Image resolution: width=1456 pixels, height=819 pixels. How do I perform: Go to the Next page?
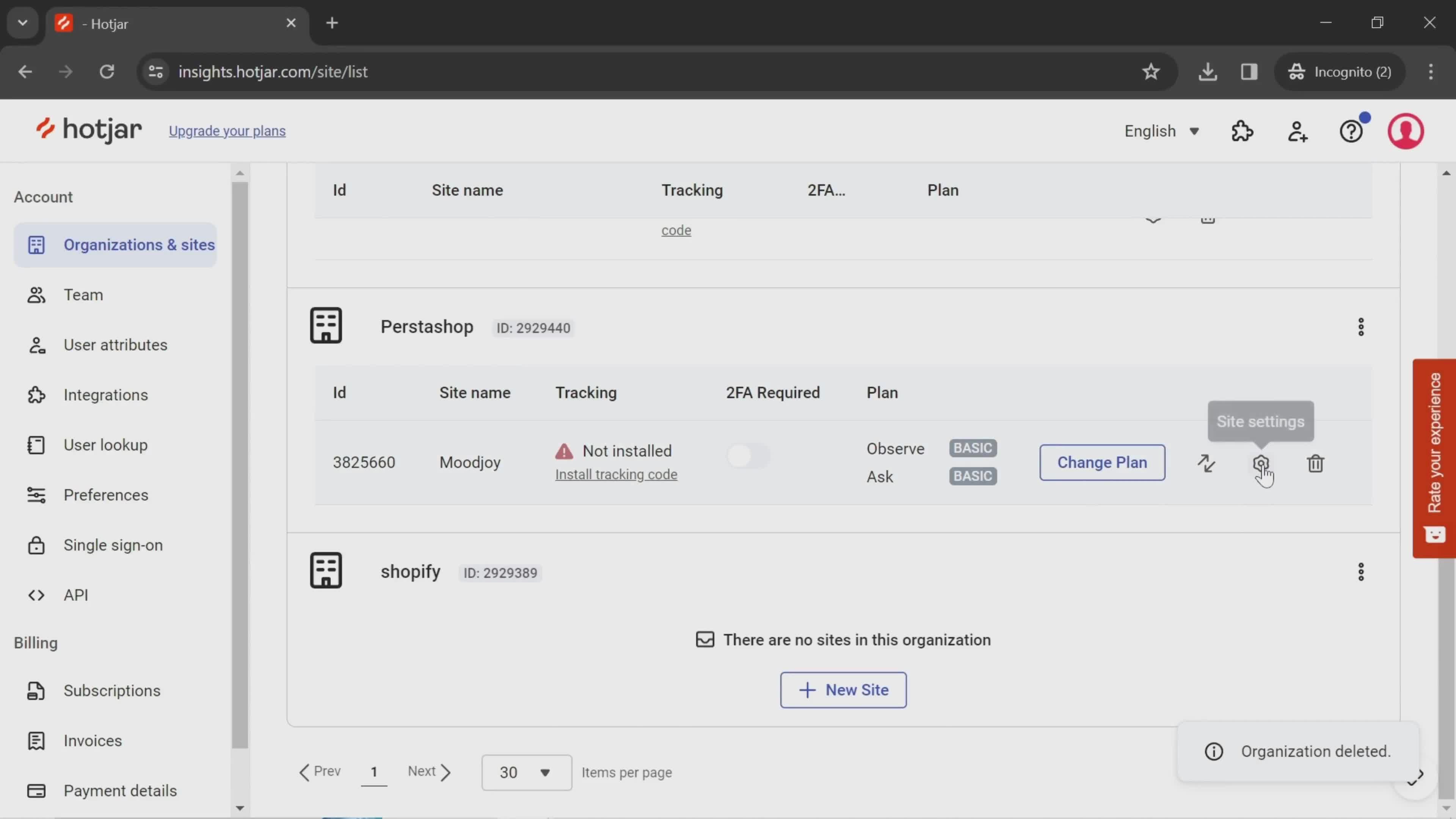430,772
